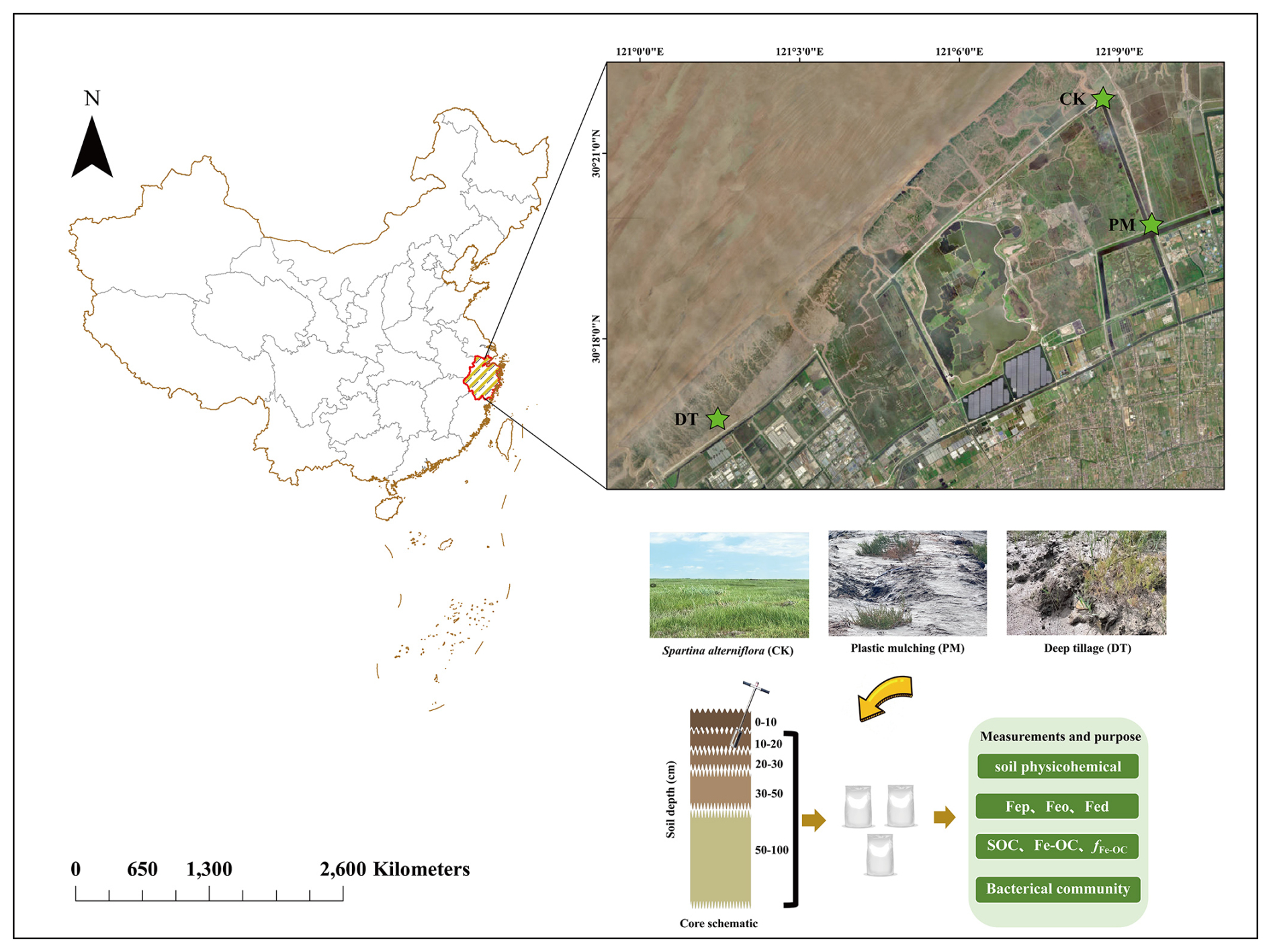Click the red hatched province on China map
Screen dimensions: 1271x952
pyautogui.click(x=483, y=378)
